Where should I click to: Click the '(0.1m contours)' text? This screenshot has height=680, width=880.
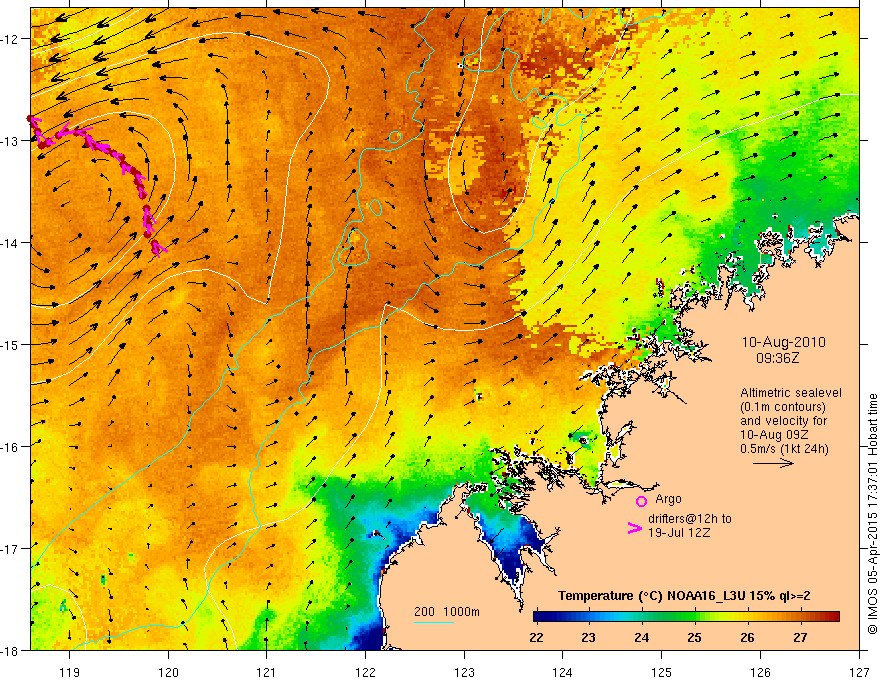click(x=783, y=407)
